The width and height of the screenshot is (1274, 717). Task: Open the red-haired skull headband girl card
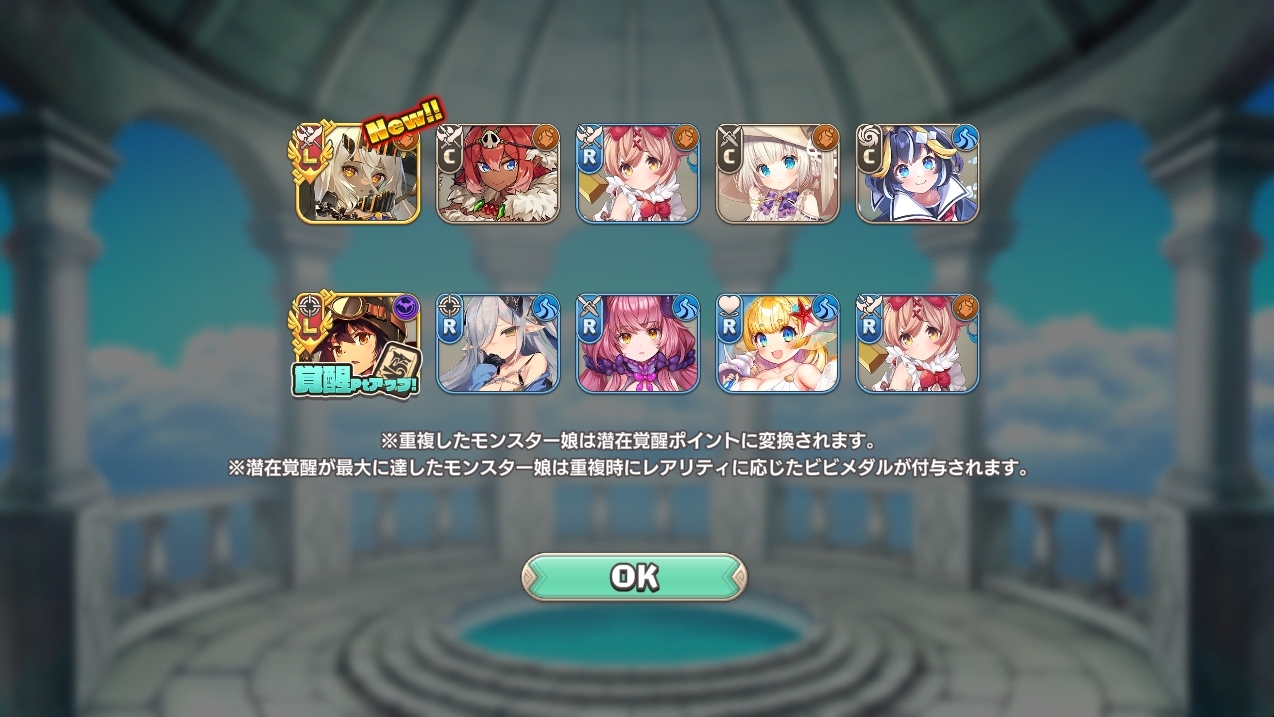(x=498, y=173)
